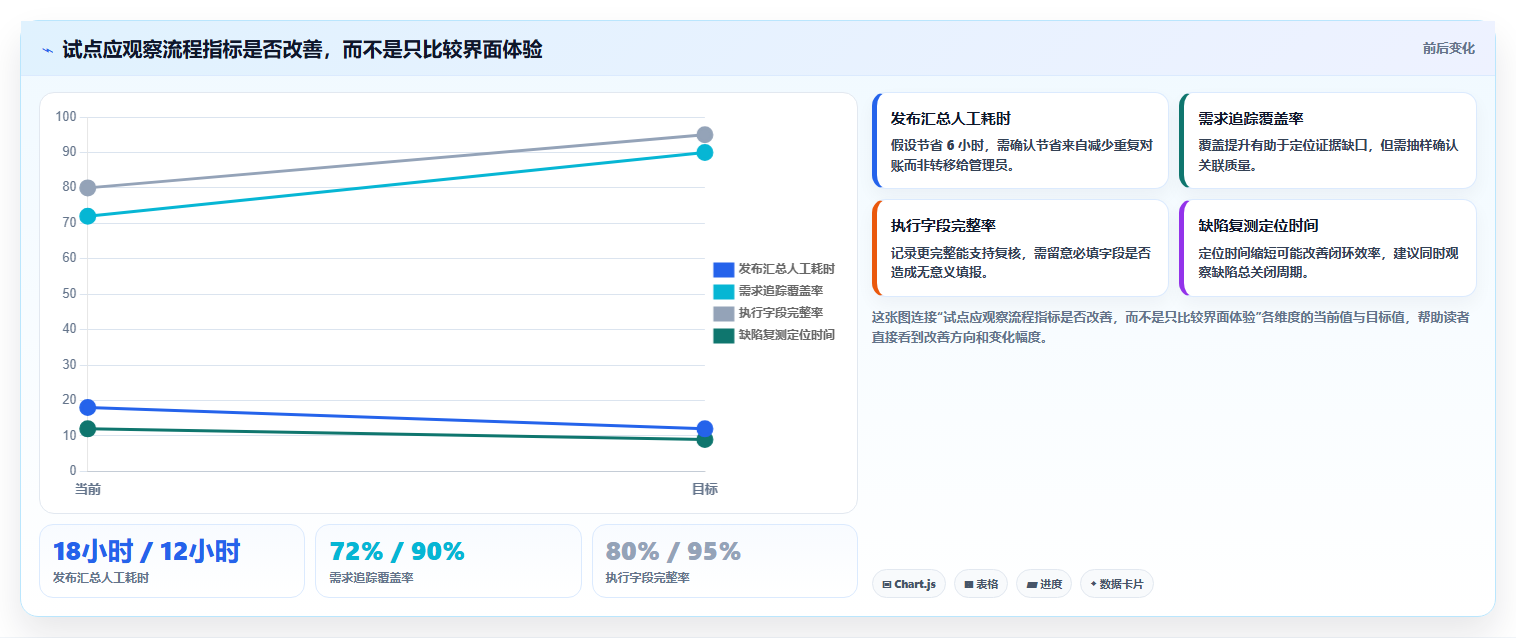1516x638 pixels.
Task: Click the 80% / 95% stat card
Action: click(725, 561)
